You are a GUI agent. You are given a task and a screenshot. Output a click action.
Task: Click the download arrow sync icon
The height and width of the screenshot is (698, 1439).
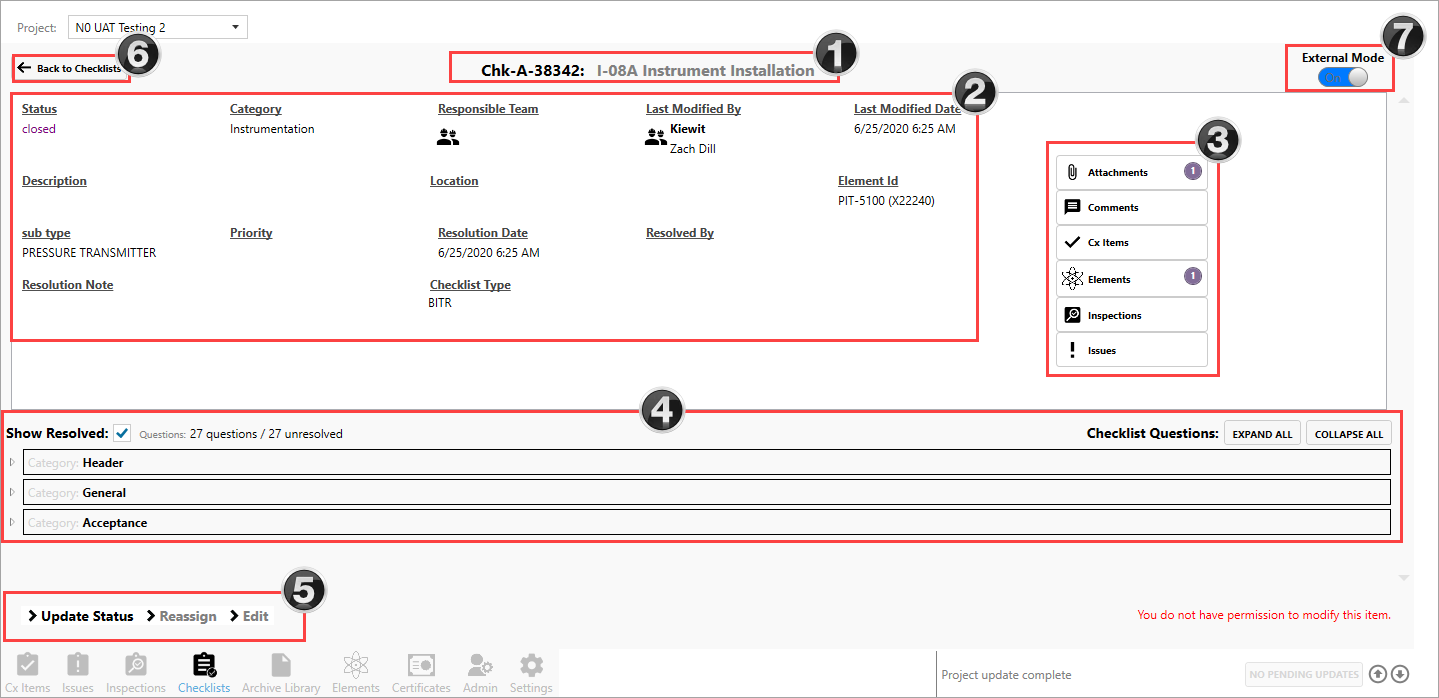1400,674
